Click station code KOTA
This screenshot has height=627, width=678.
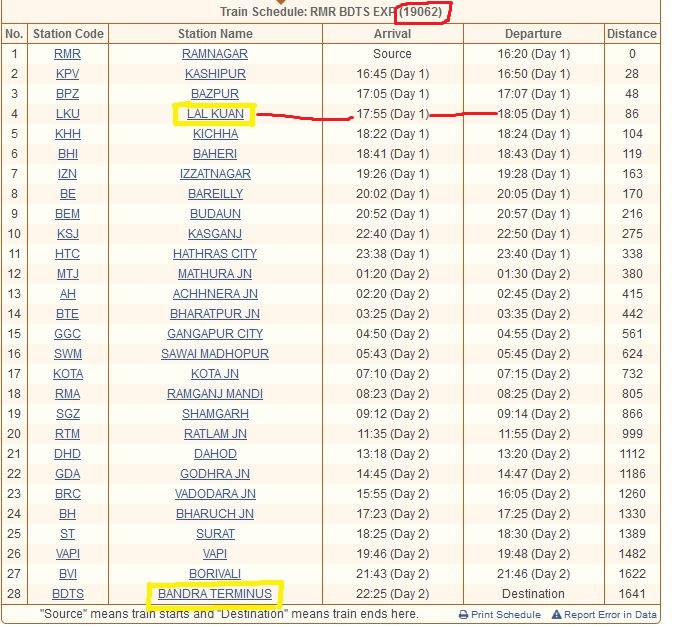tap(68, 374)
